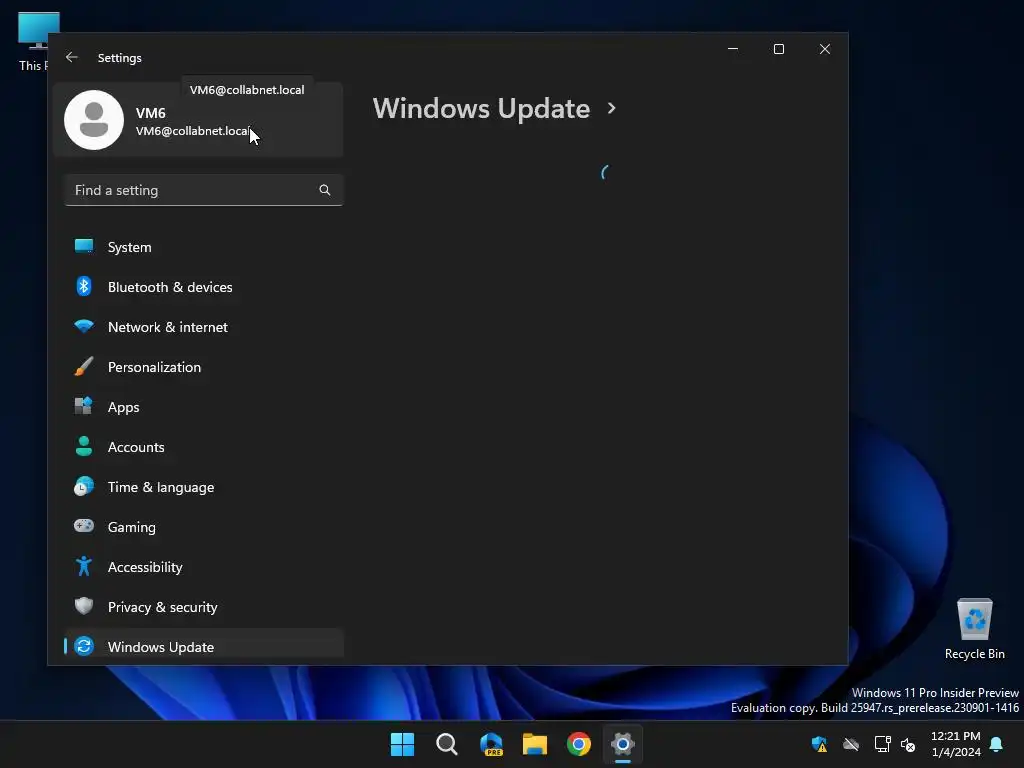Open Accessibility settings
The width and height of the screenshot is (1024, 768).
point(204,567)
